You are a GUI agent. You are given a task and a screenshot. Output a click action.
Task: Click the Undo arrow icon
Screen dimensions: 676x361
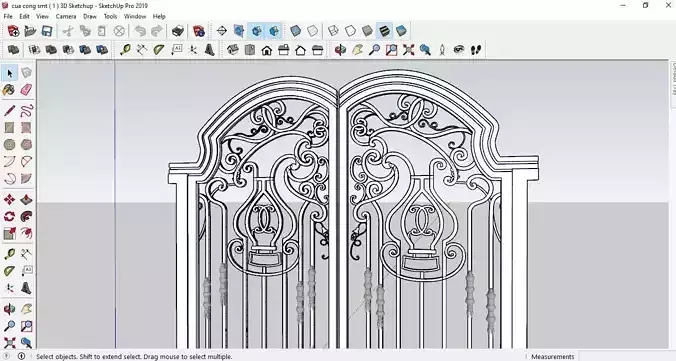pos(140,31)
